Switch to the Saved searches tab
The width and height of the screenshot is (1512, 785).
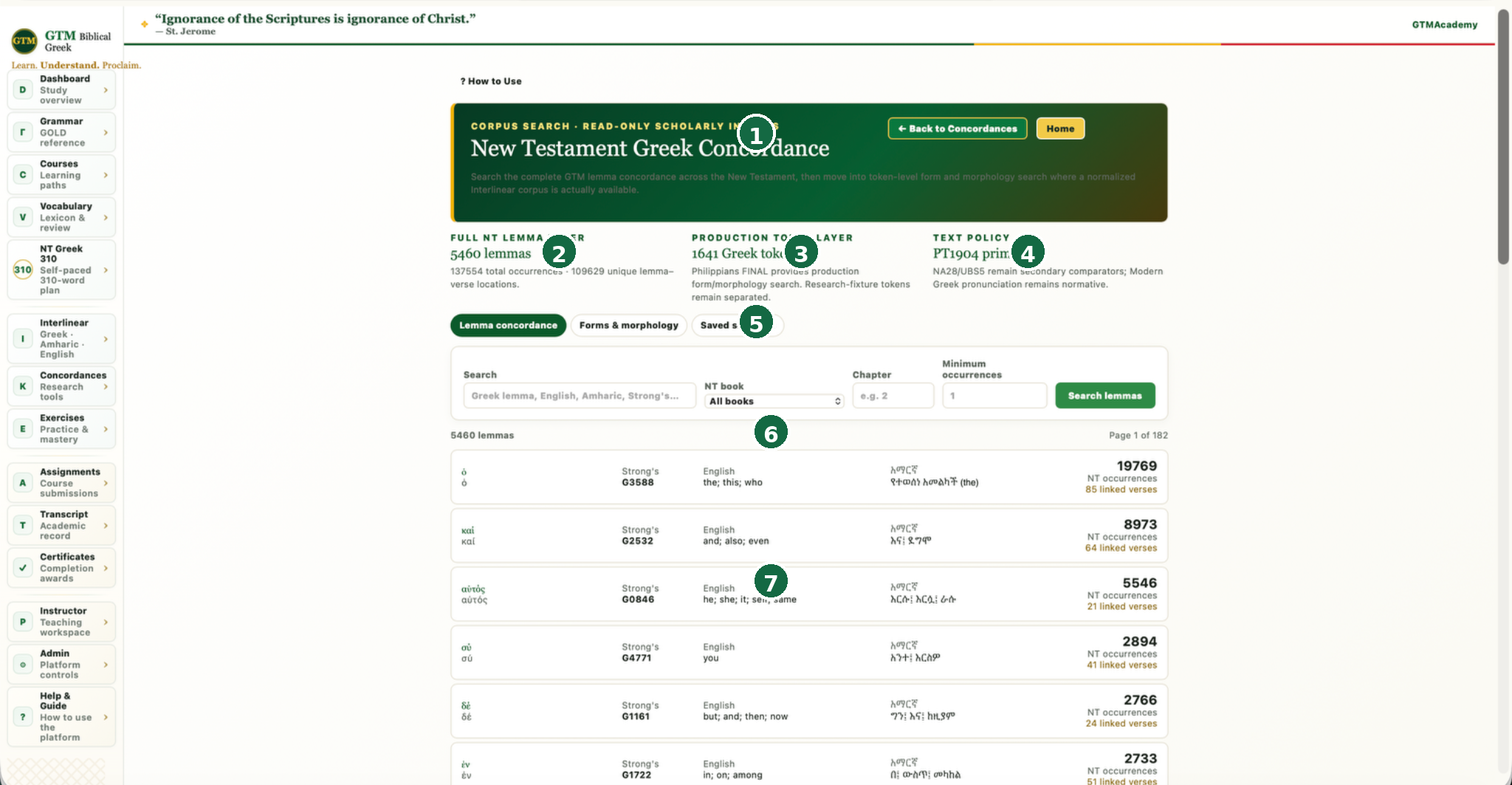click(737, 326)
